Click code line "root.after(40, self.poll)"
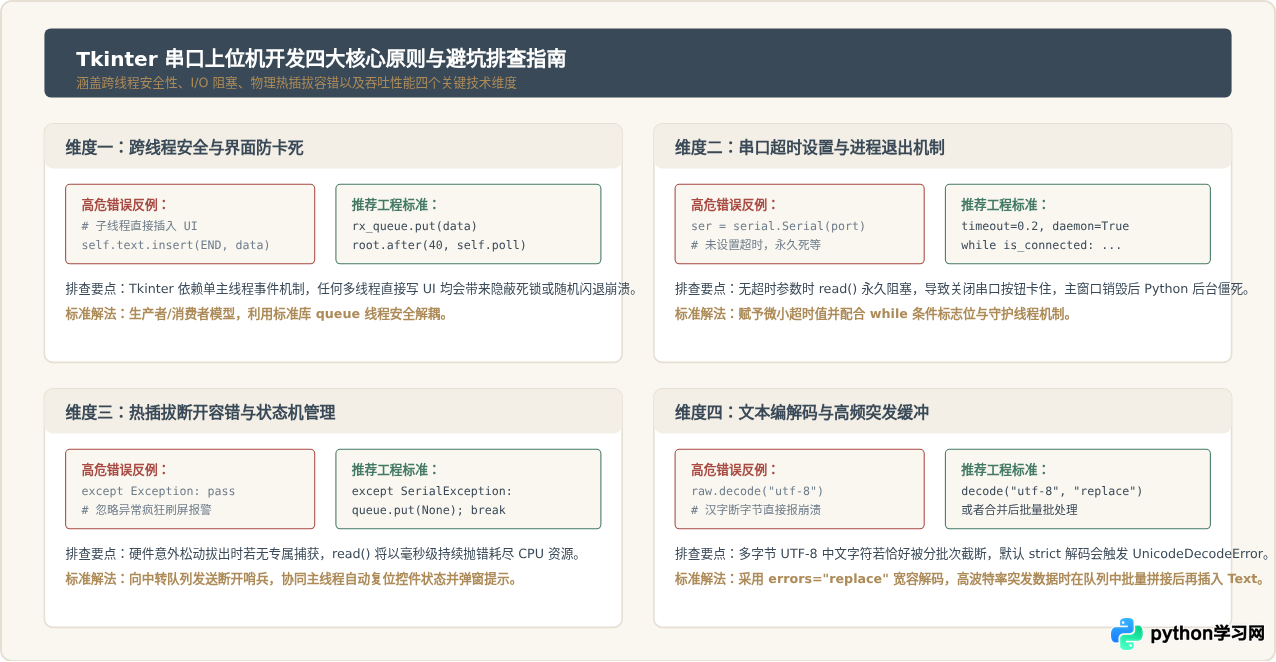 (438, 245)
